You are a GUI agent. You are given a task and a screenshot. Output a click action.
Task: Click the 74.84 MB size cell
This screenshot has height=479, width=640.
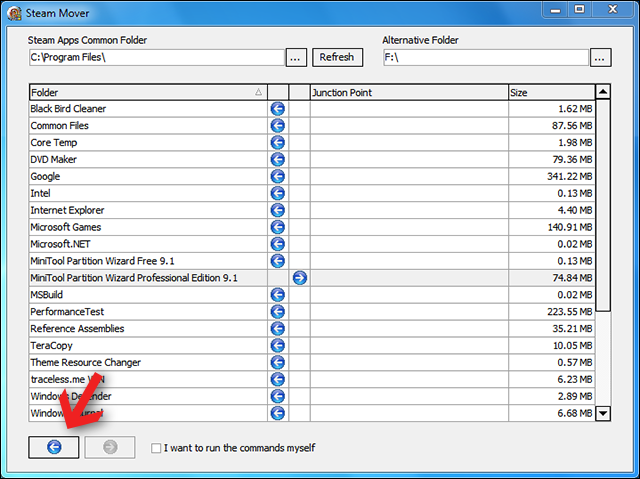click(552, 278)
